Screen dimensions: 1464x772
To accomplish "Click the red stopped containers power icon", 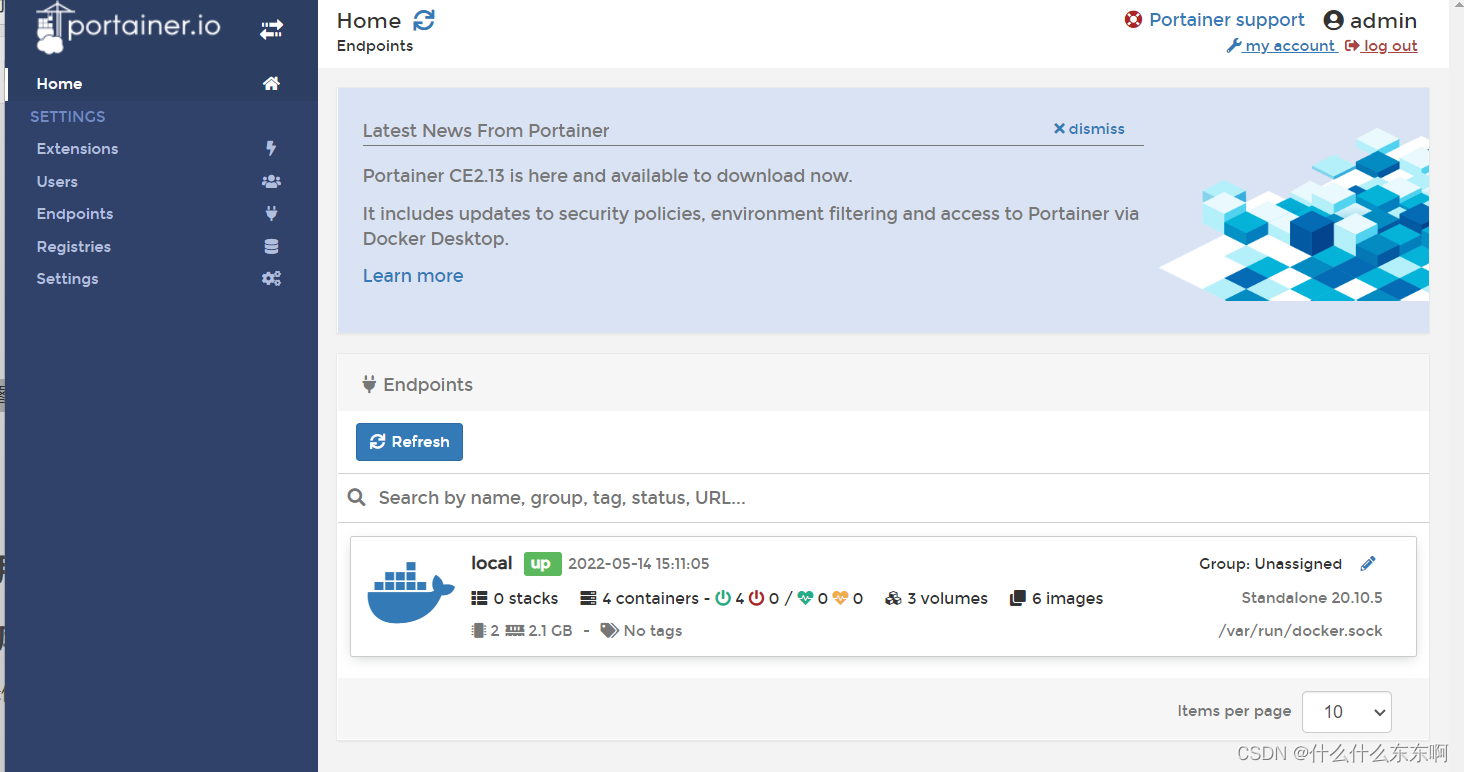I will [x=756, y=599].
